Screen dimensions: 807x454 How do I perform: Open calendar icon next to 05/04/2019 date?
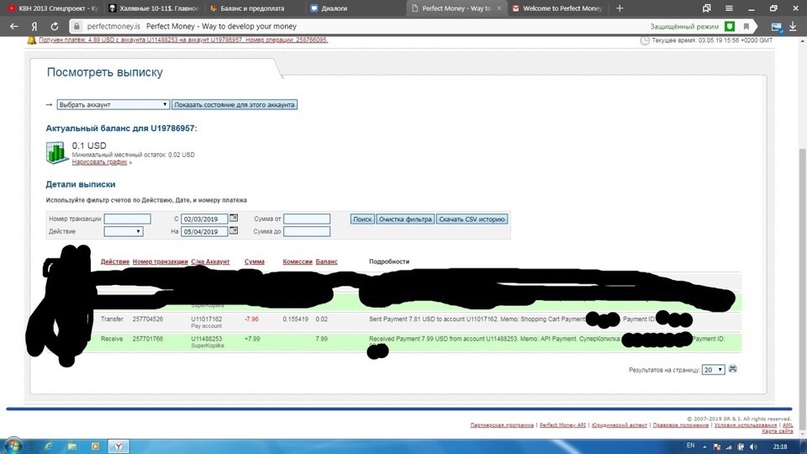tap(234, 231)
